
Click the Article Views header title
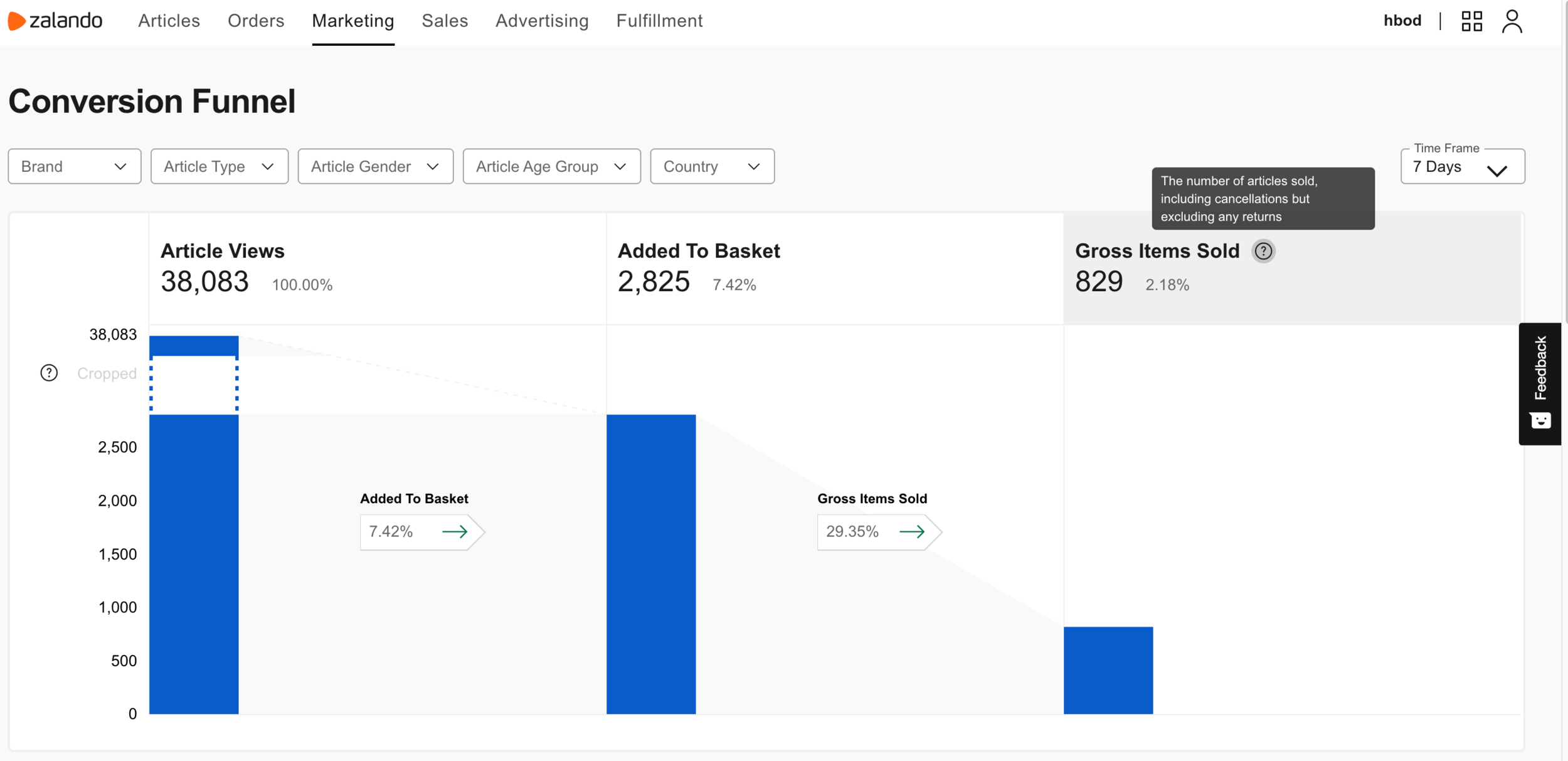pos(223,251)
